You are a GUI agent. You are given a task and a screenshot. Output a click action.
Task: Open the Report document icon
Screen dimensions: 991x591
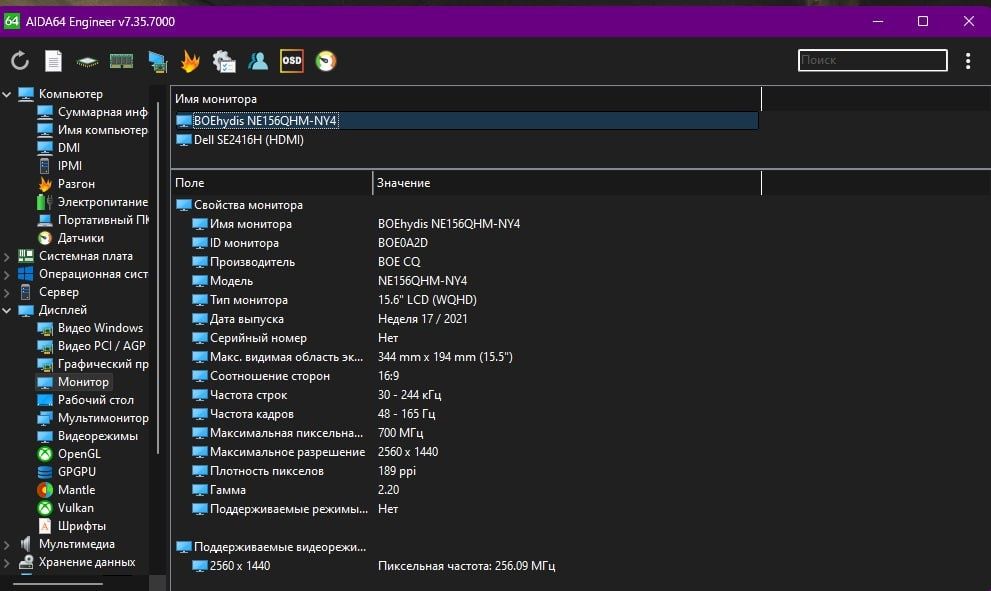(x=53, y=61)
